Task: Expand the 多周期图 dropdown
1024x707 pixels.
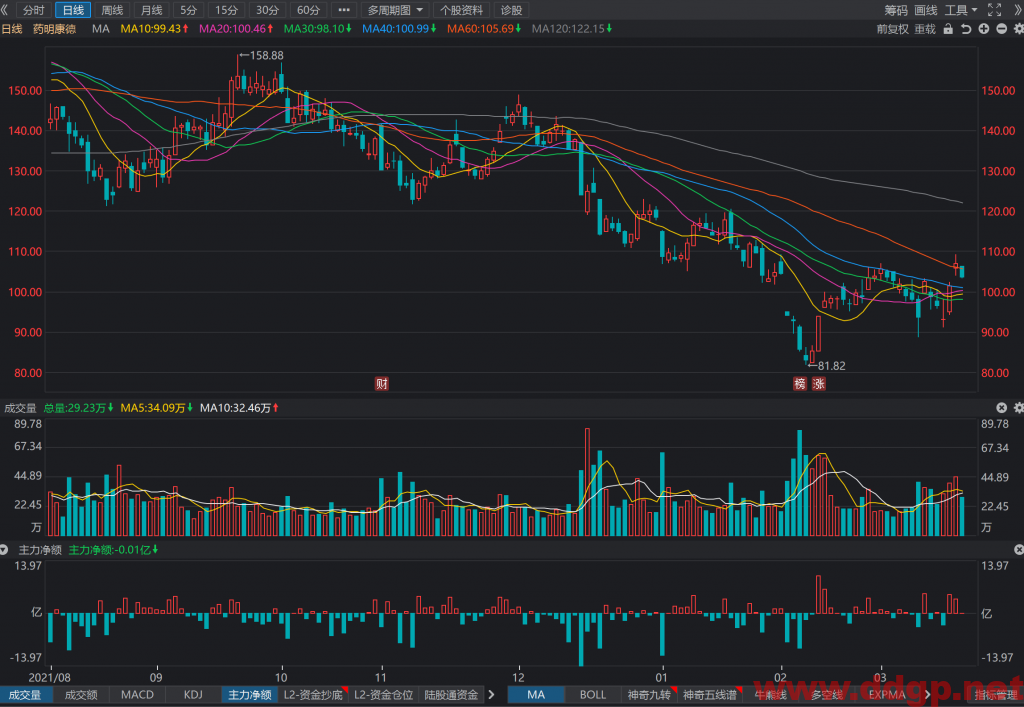Action: (x=395, y=10)
